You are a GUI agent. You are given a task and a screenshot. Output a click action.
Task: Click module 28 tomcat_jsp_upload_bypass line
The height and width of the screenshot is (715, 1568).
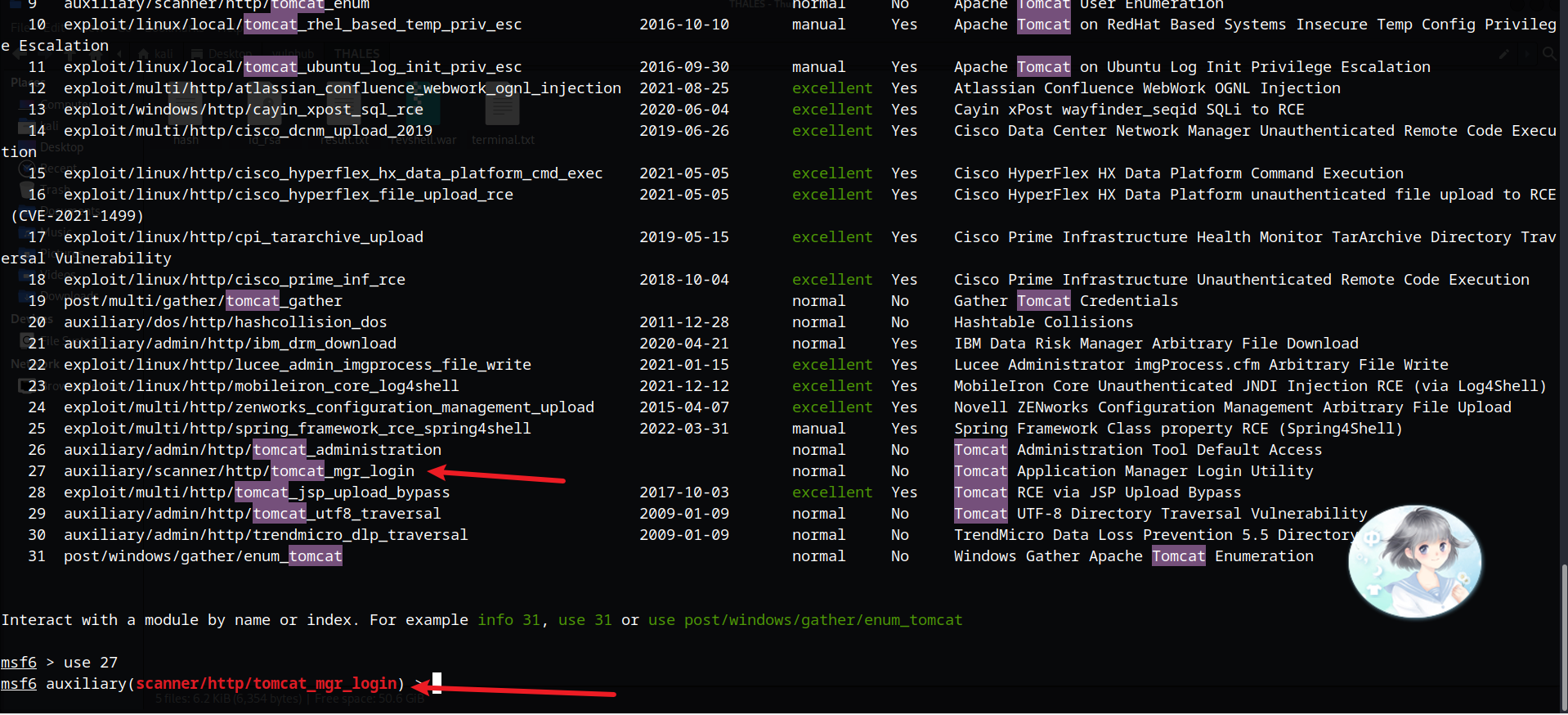(x=257, y=492)
